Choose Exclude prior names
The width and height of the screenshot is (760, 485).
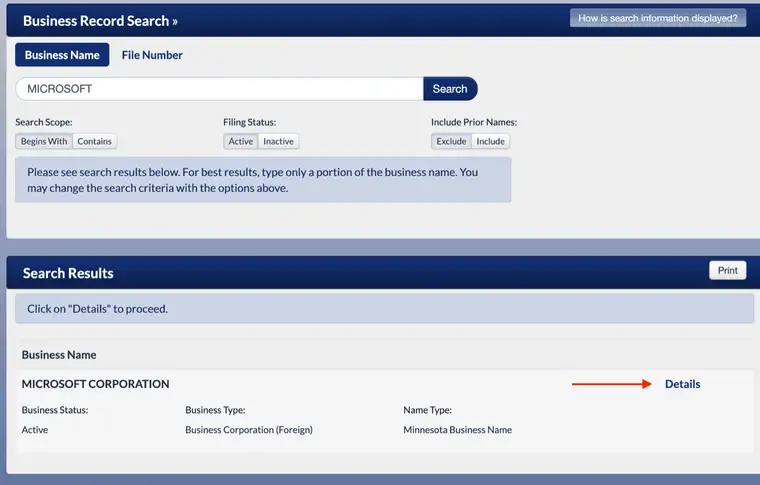point(451,141)
